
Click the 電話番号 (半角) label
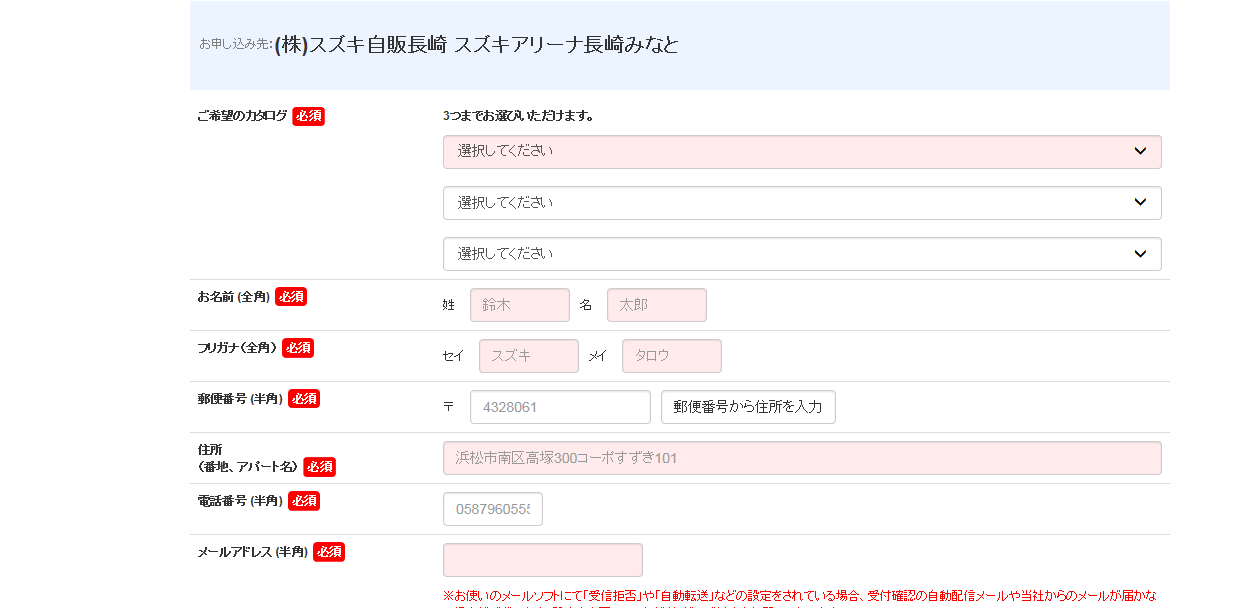pyautogui.click(x=240, y=500)
